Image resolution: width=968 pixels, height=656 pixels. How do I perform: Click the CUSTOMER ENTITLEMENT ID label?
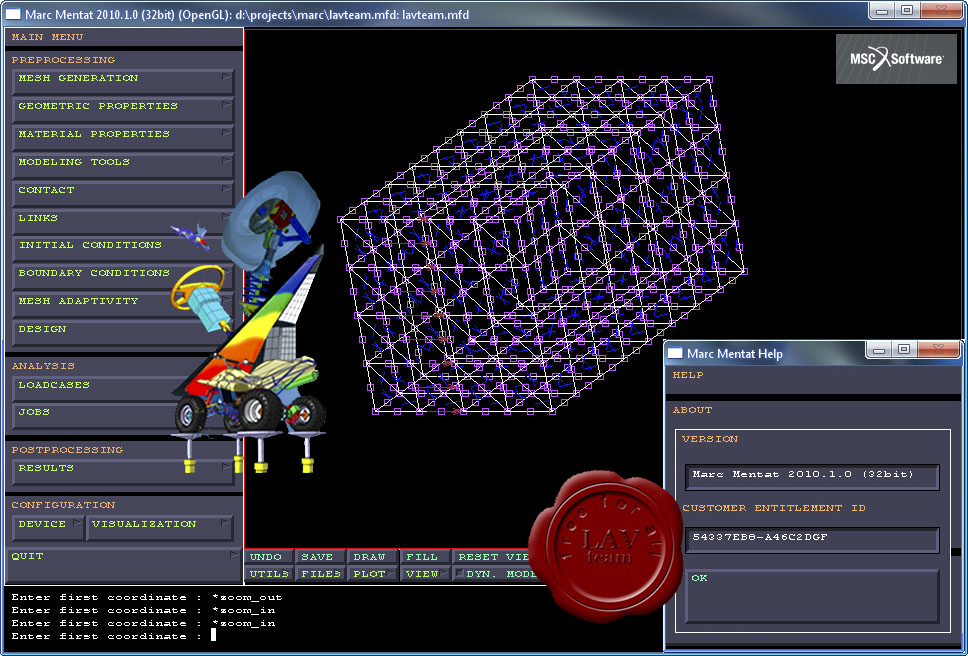[x=774, y=508]
